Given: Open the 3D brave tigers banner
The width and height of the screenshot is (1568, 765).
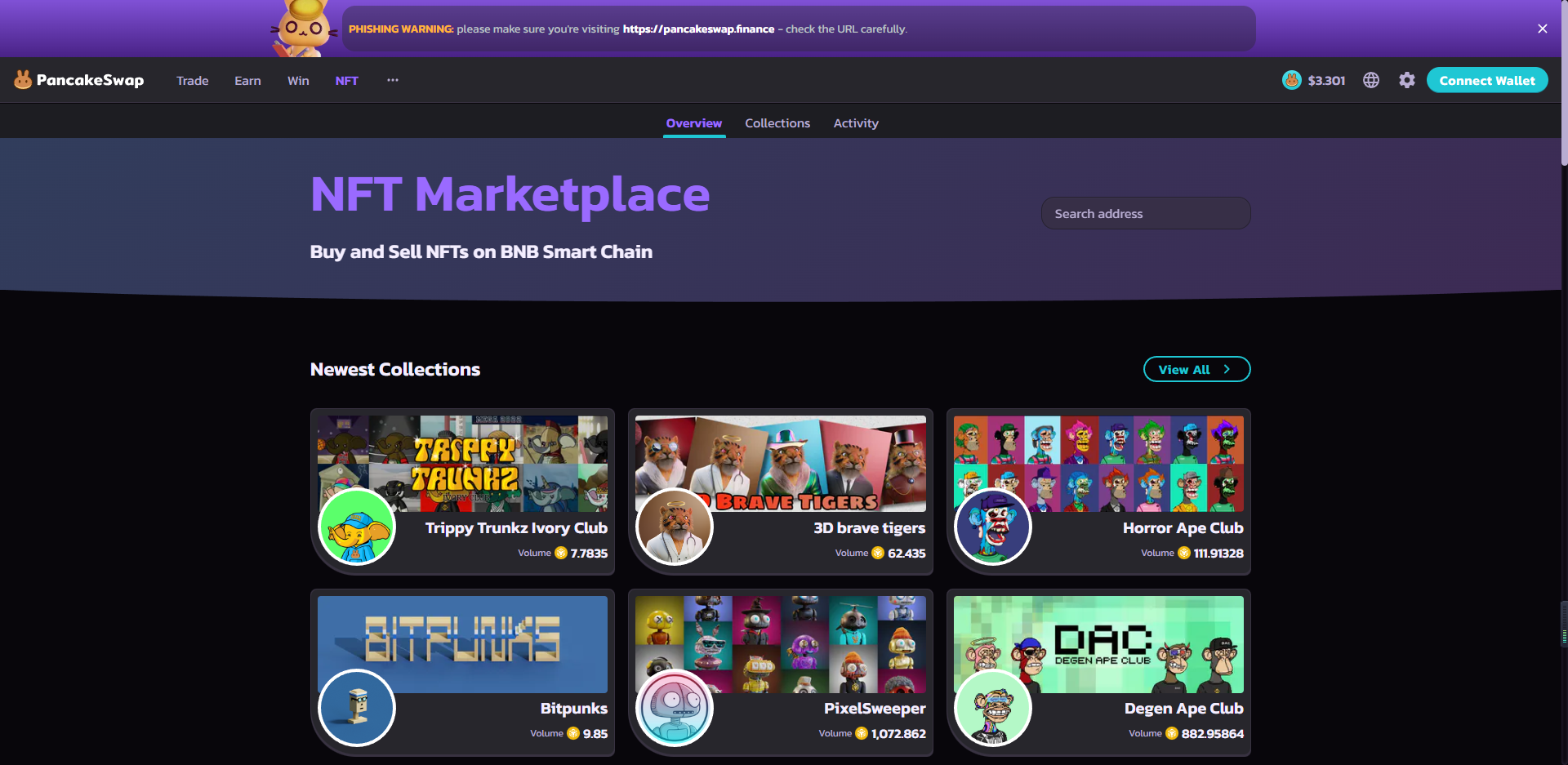Looking at the screenshot, I should 780,462.
